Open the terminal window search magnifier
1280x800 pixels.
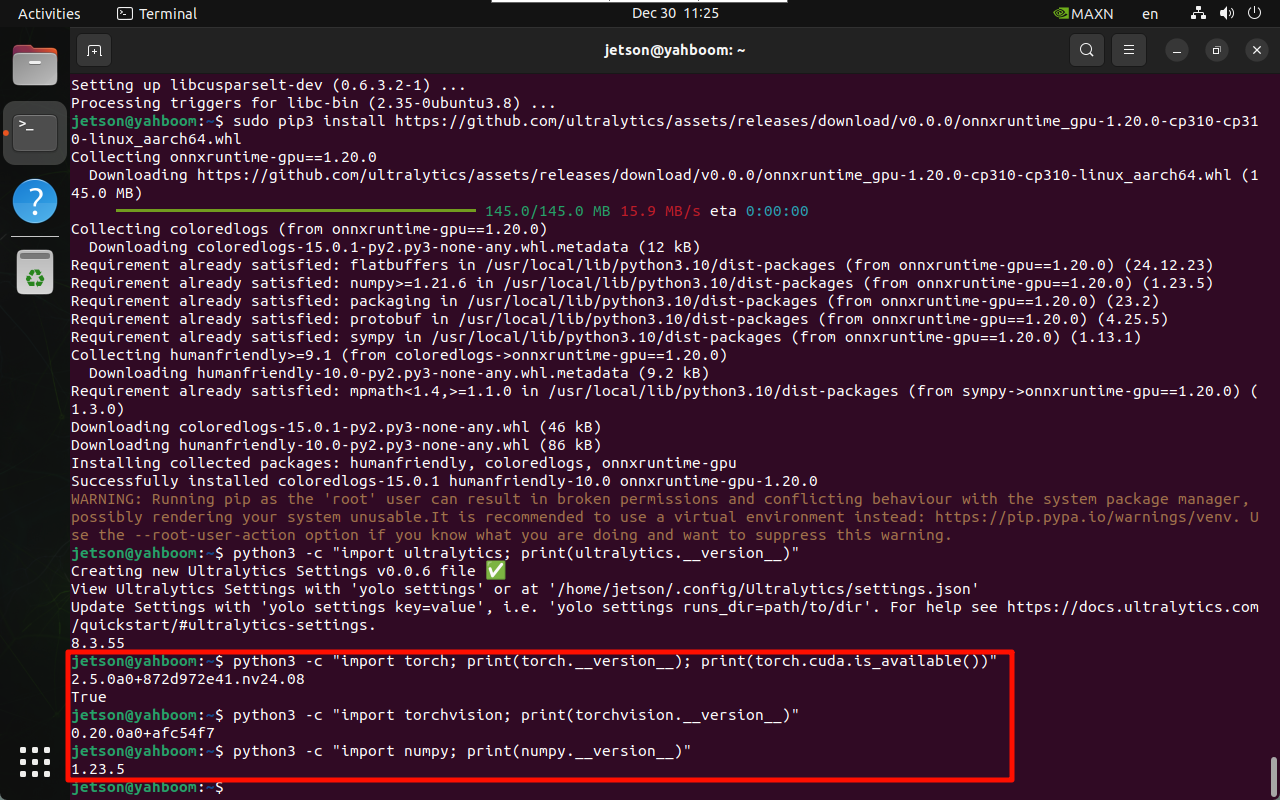point(1086,49)
